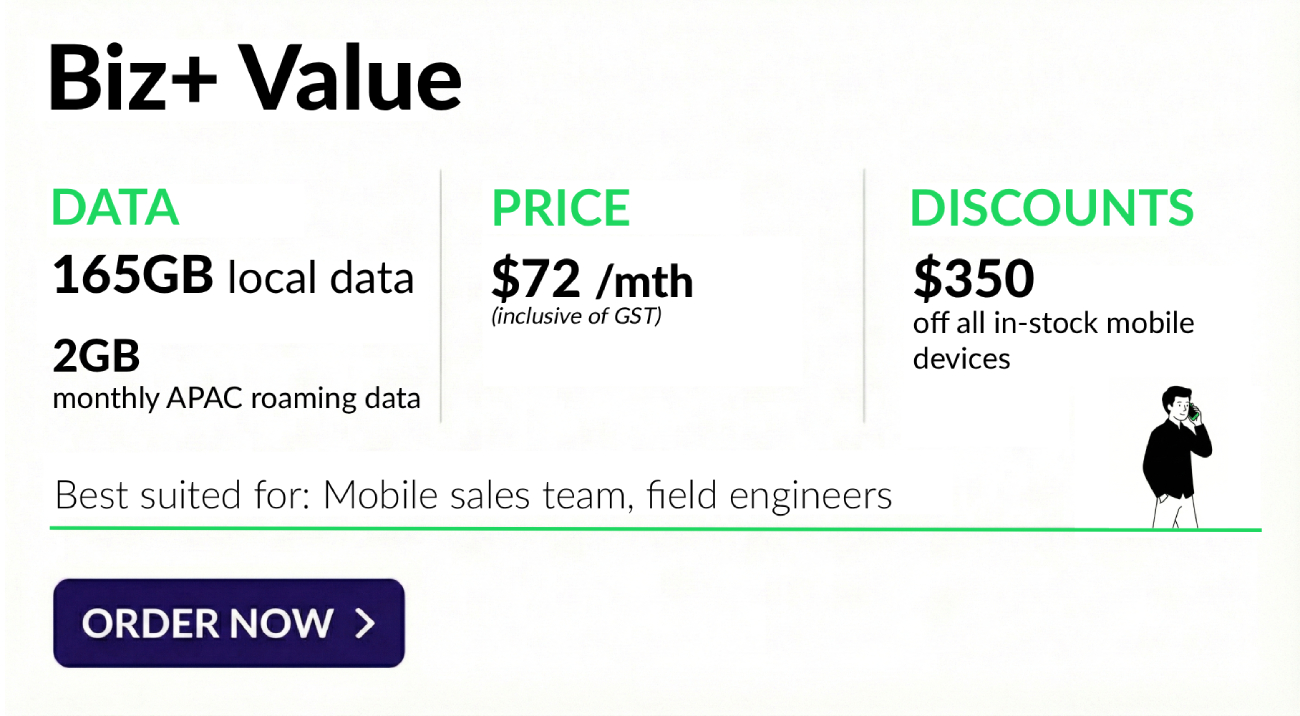The width and height of the screenshot is (1300, 716).
Task: Click the 2GB roaming data label
Action: (x=96, y=356)
